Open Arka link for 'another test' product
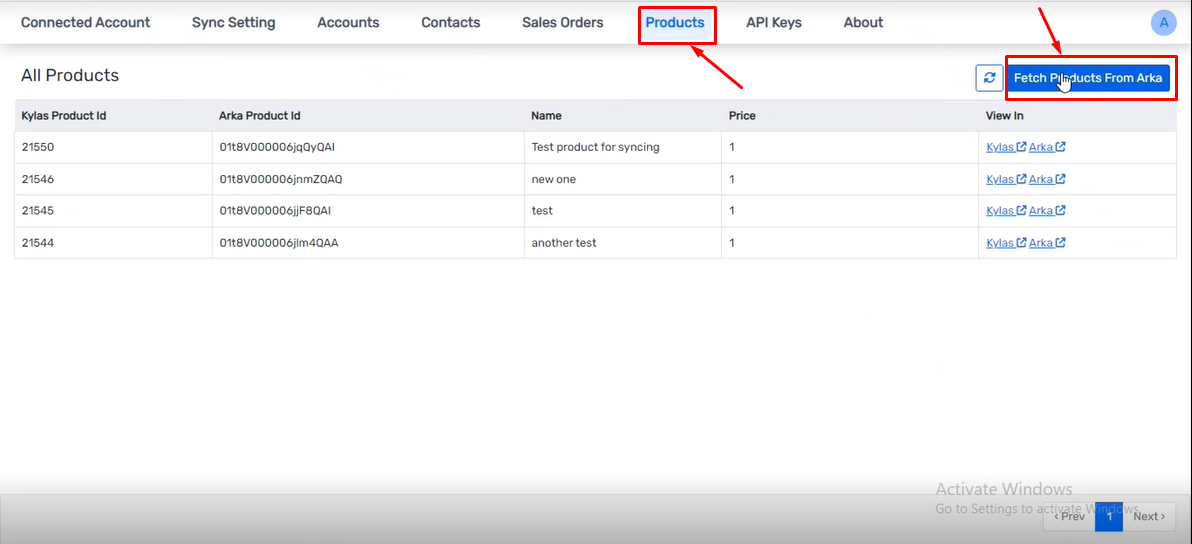This screenshot has width=1192, height=544. tap(1047, 243)
